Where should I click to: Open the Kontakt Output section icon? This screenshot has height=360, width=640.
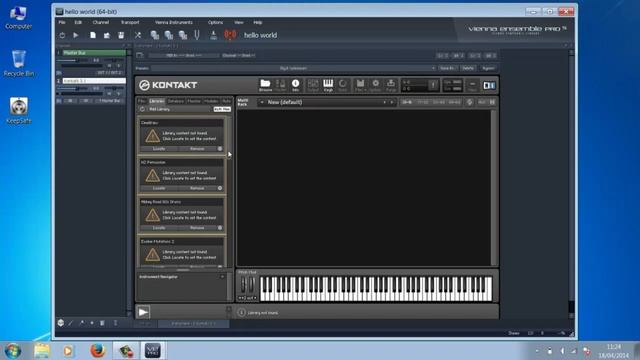(313, 85)
